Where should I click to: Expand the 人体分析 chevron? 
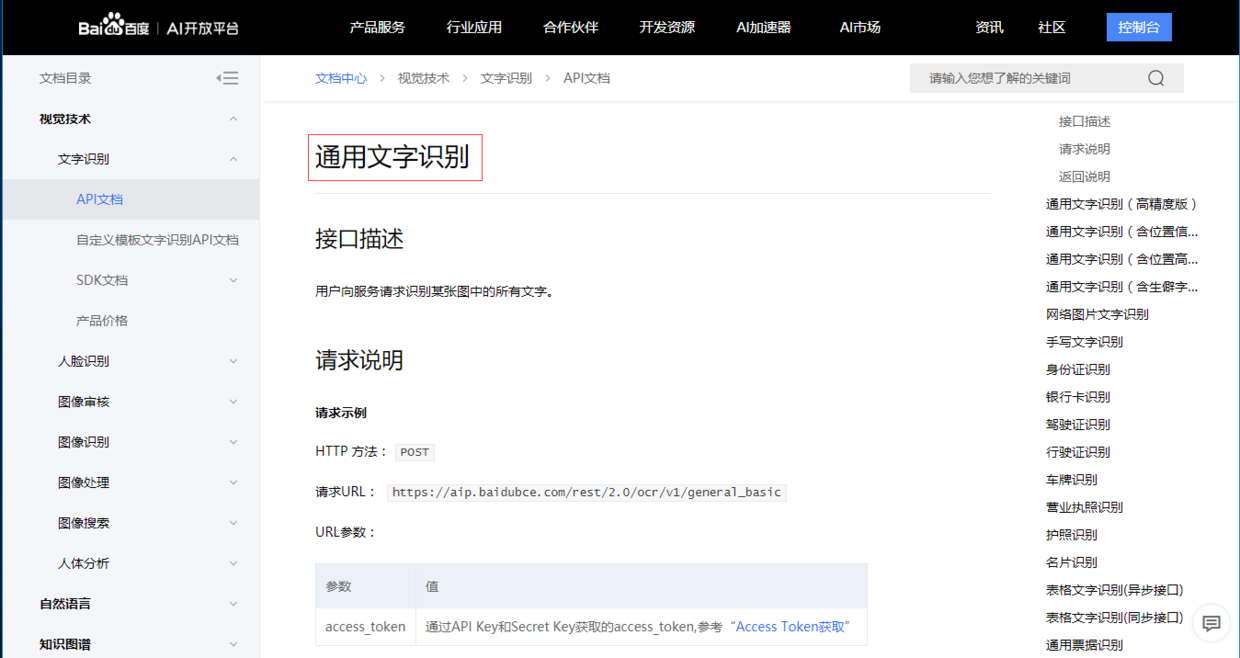tap(233, 563)
